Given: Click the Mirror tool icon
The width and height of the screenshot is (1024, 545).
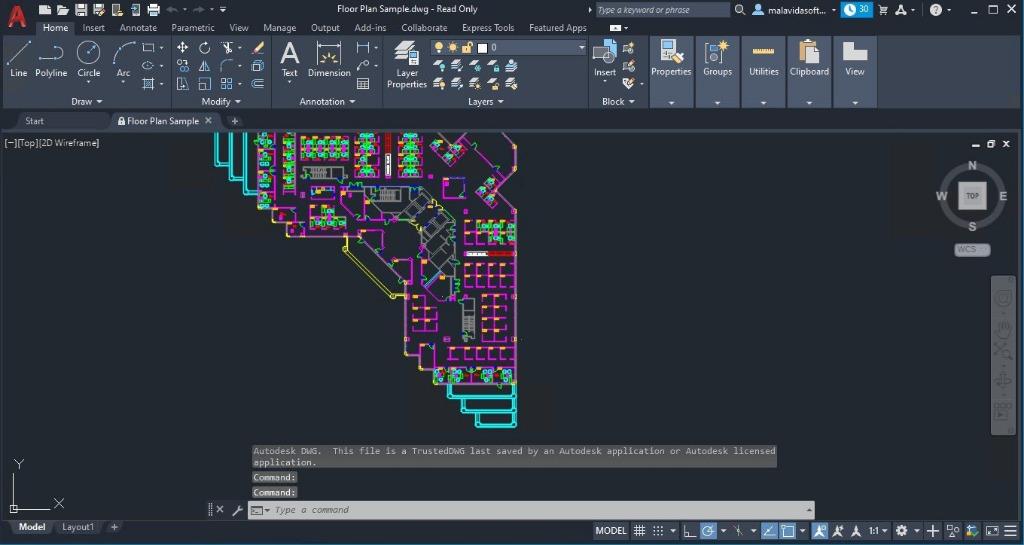Looking at the screenshot, I should pyautogui.click(x=205, y=66).
